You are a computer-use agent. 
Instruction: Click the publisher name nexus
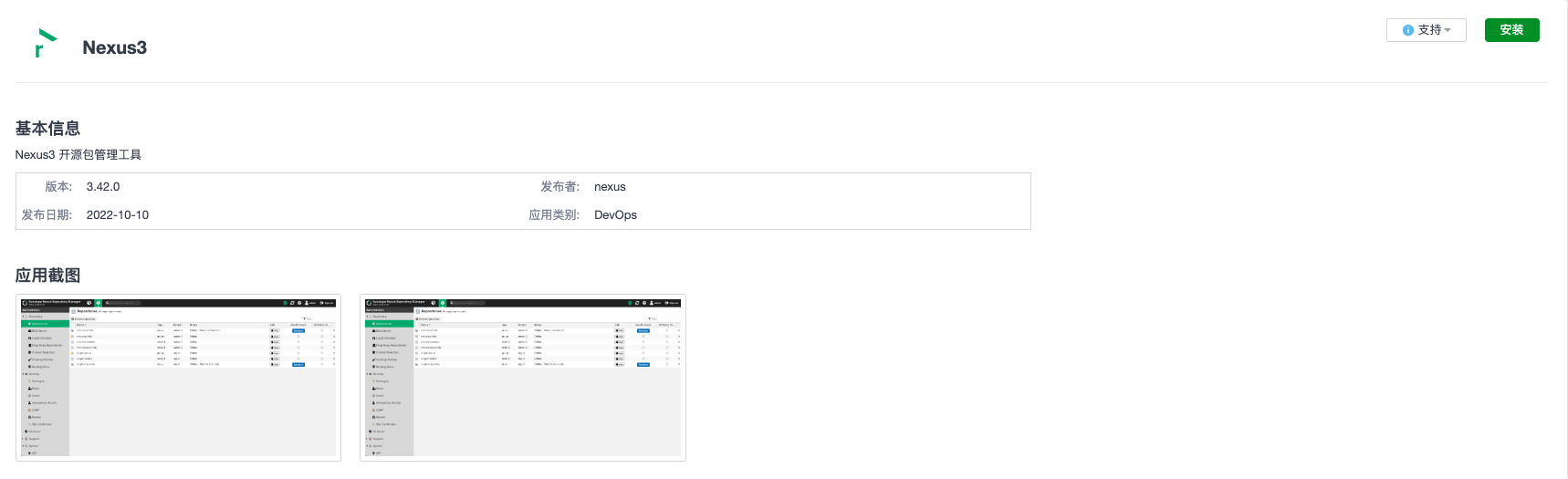pyautogui.click(x=610, y=187)
